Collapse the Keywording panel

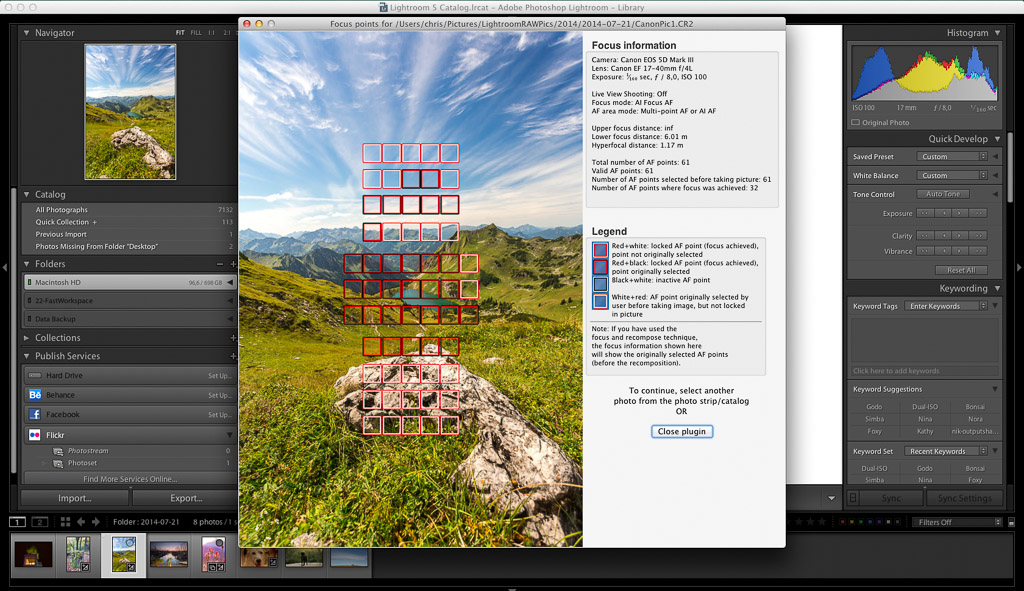click(x=997, y=289)
